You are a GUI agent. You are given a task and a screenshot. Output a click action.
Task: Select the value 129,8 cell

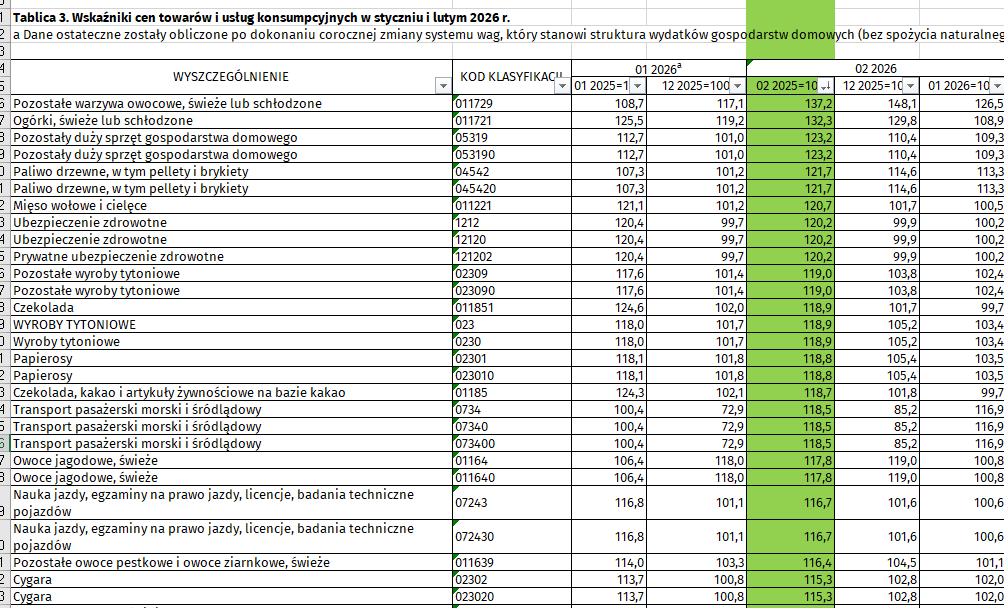pos(877,120)
